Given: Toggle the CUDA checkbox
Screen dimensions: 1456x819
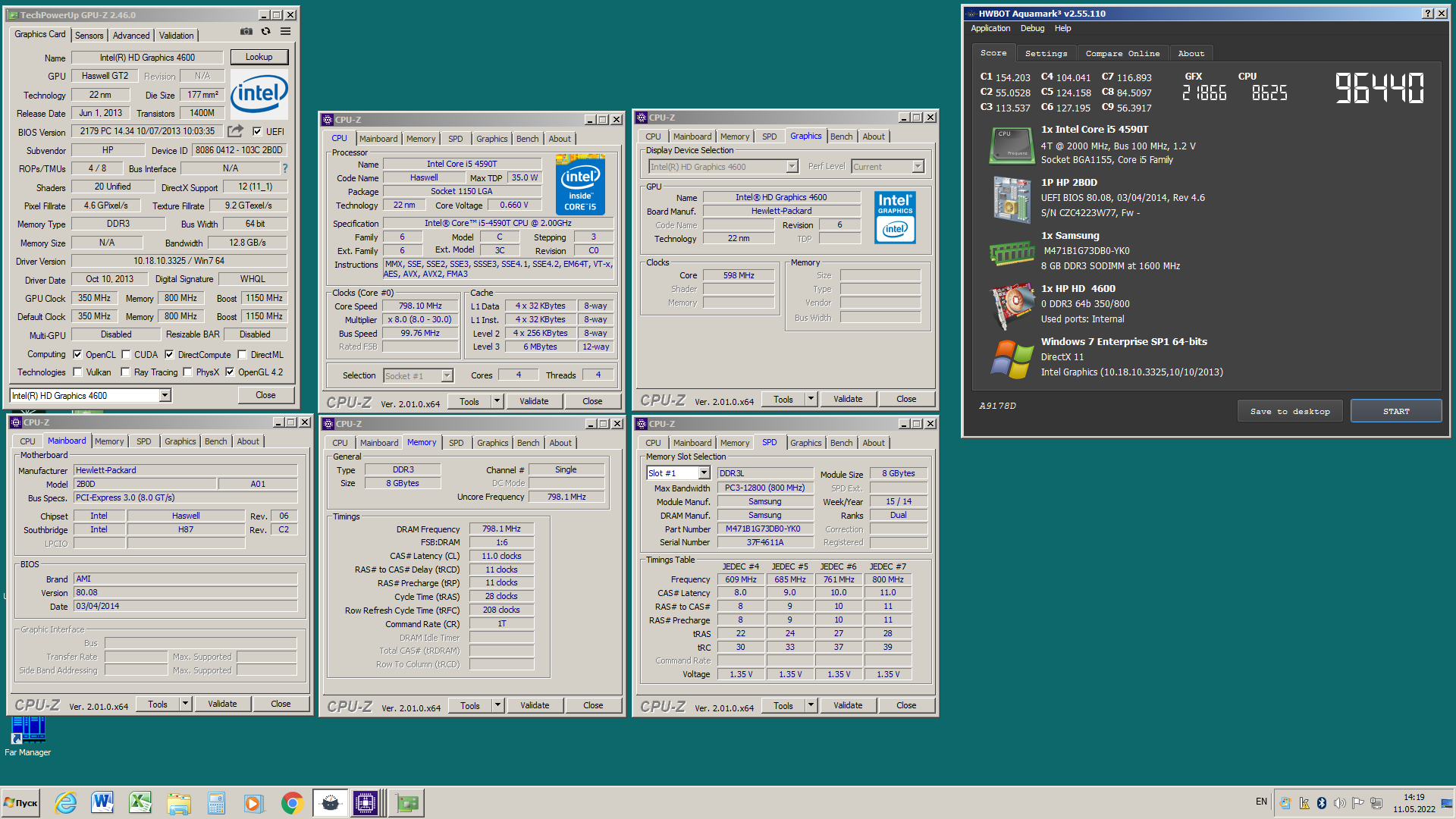Looking at the screenshot, I should pyautogui.click(x=126, y=354).
